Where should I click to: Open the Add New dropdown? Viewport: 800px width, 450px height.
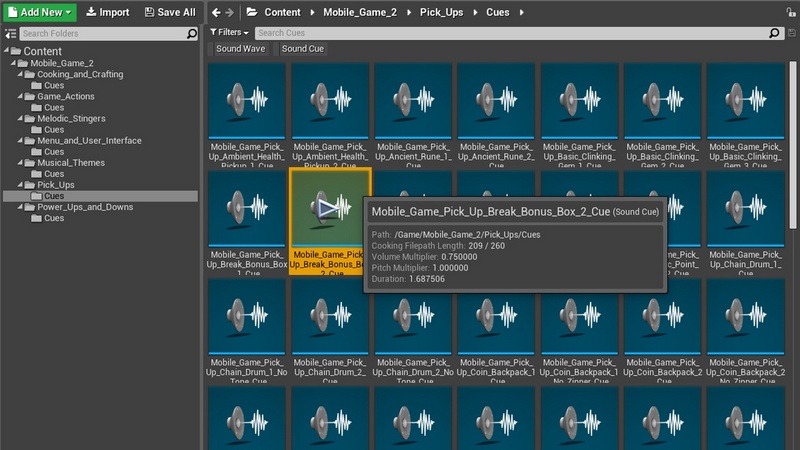point(38,12)
